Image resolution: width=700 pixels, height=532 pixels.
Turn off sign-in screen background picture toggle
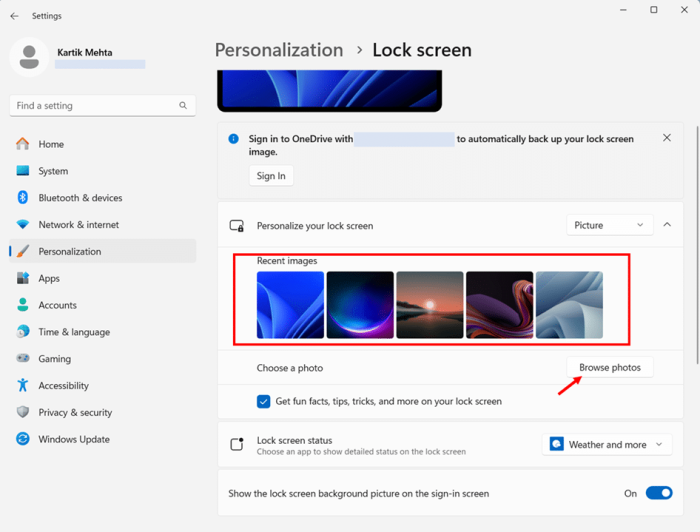[659, 493]
